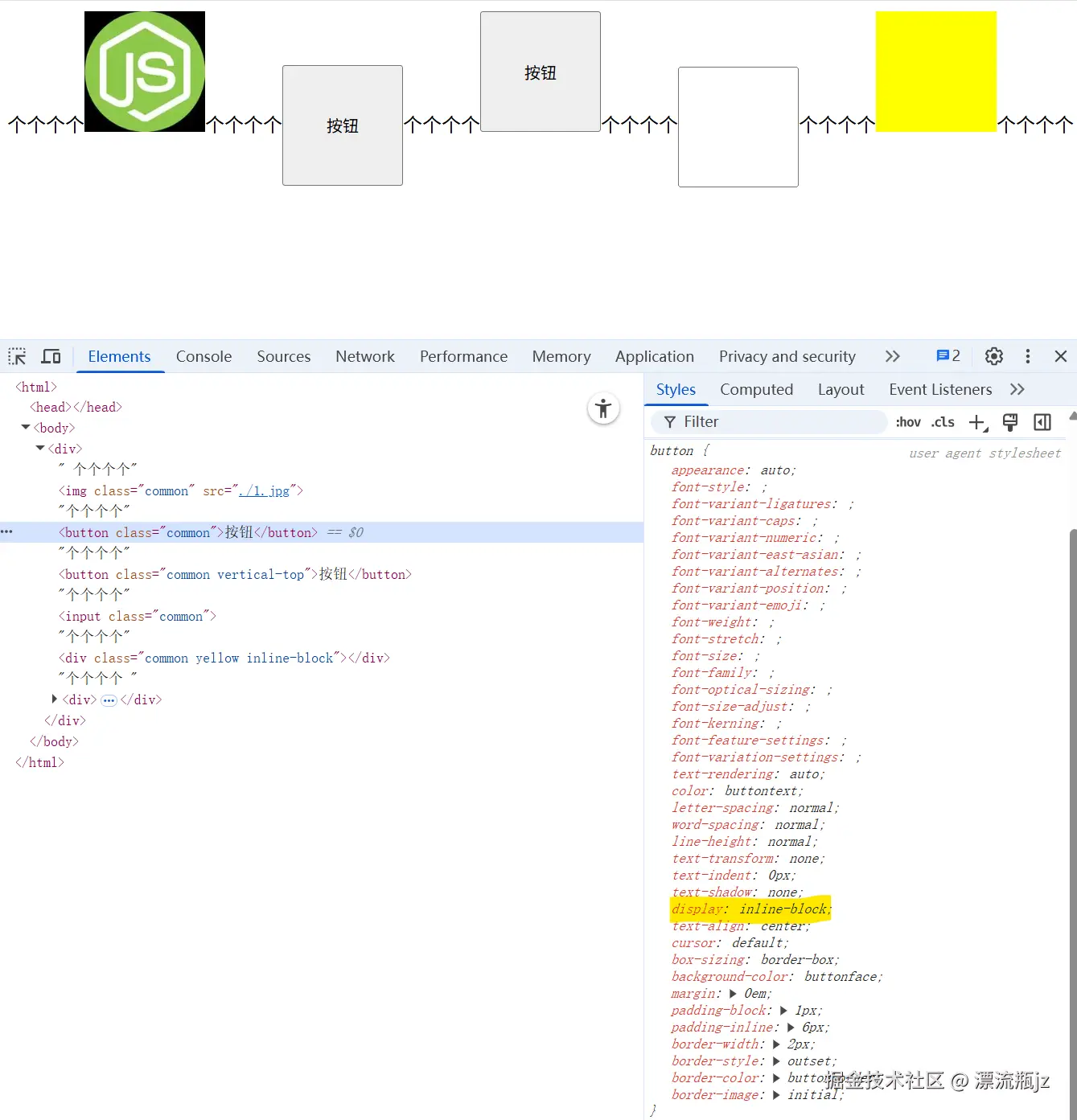Expand the border-width property triangle
Viewport: 1077px width, 1120px height.
(x=776, y=1044)
